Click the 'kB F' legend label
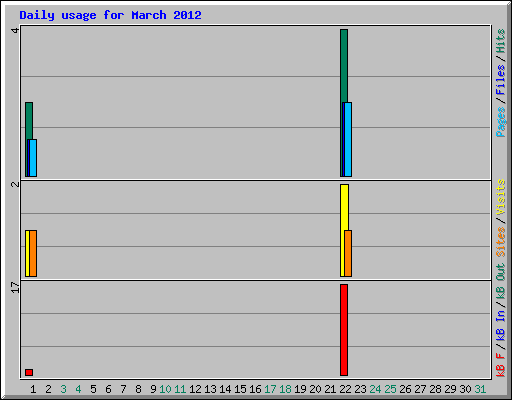 [x=500, y=365]
